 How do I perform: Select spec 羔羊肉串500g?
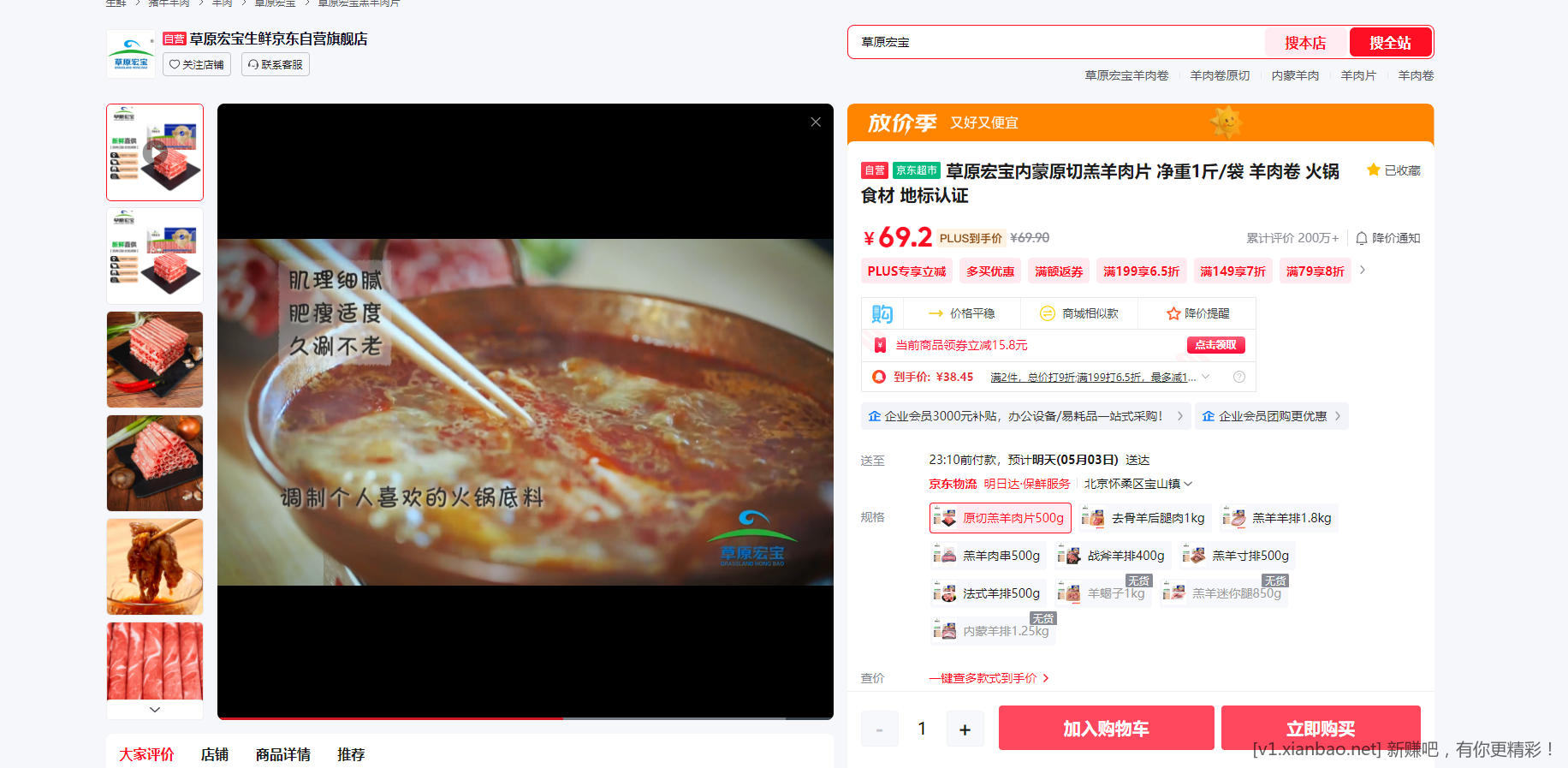point(989,556)
